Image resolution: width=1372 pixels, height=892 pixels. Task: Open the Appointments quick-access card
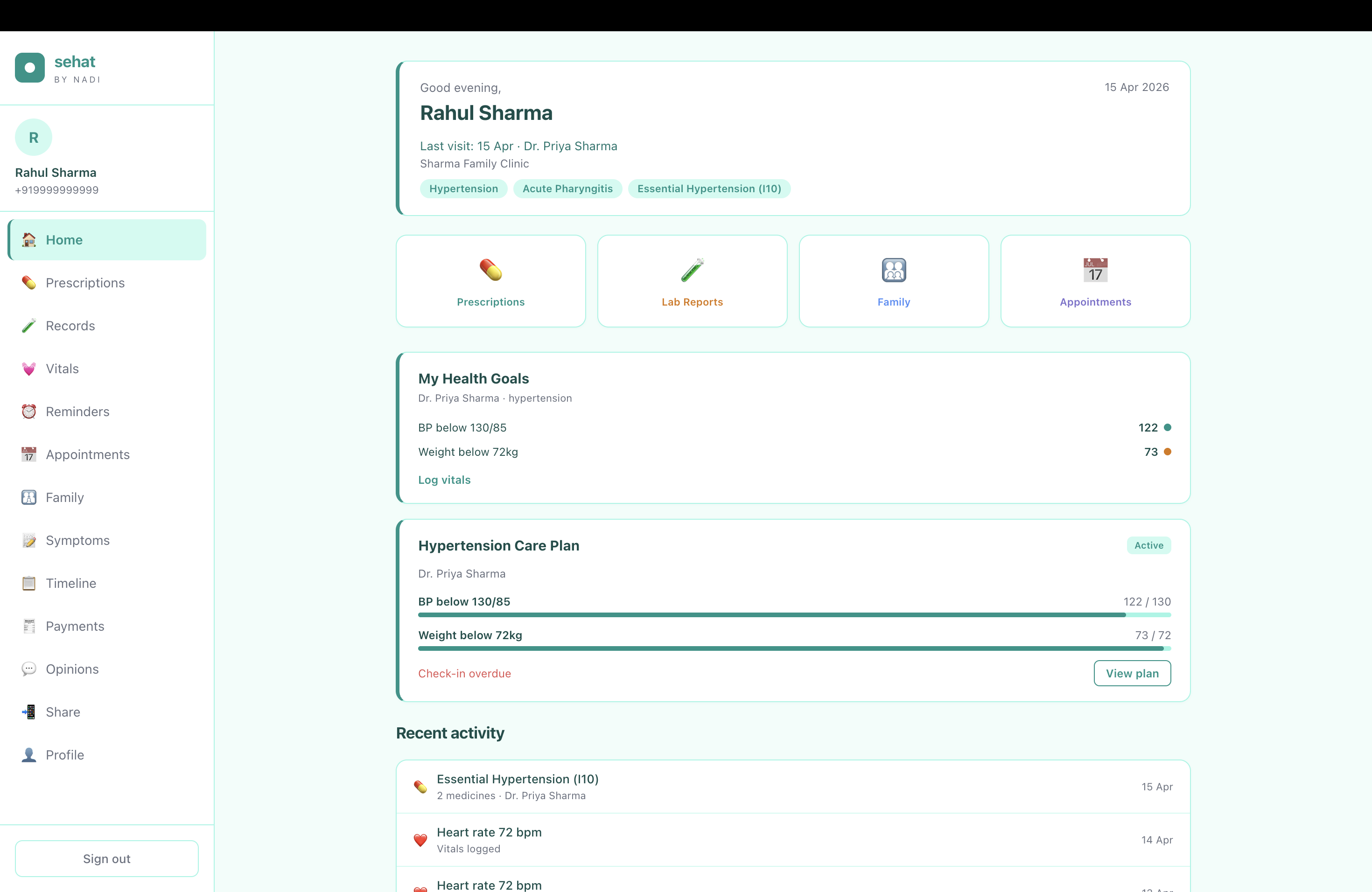point(1095,281)
